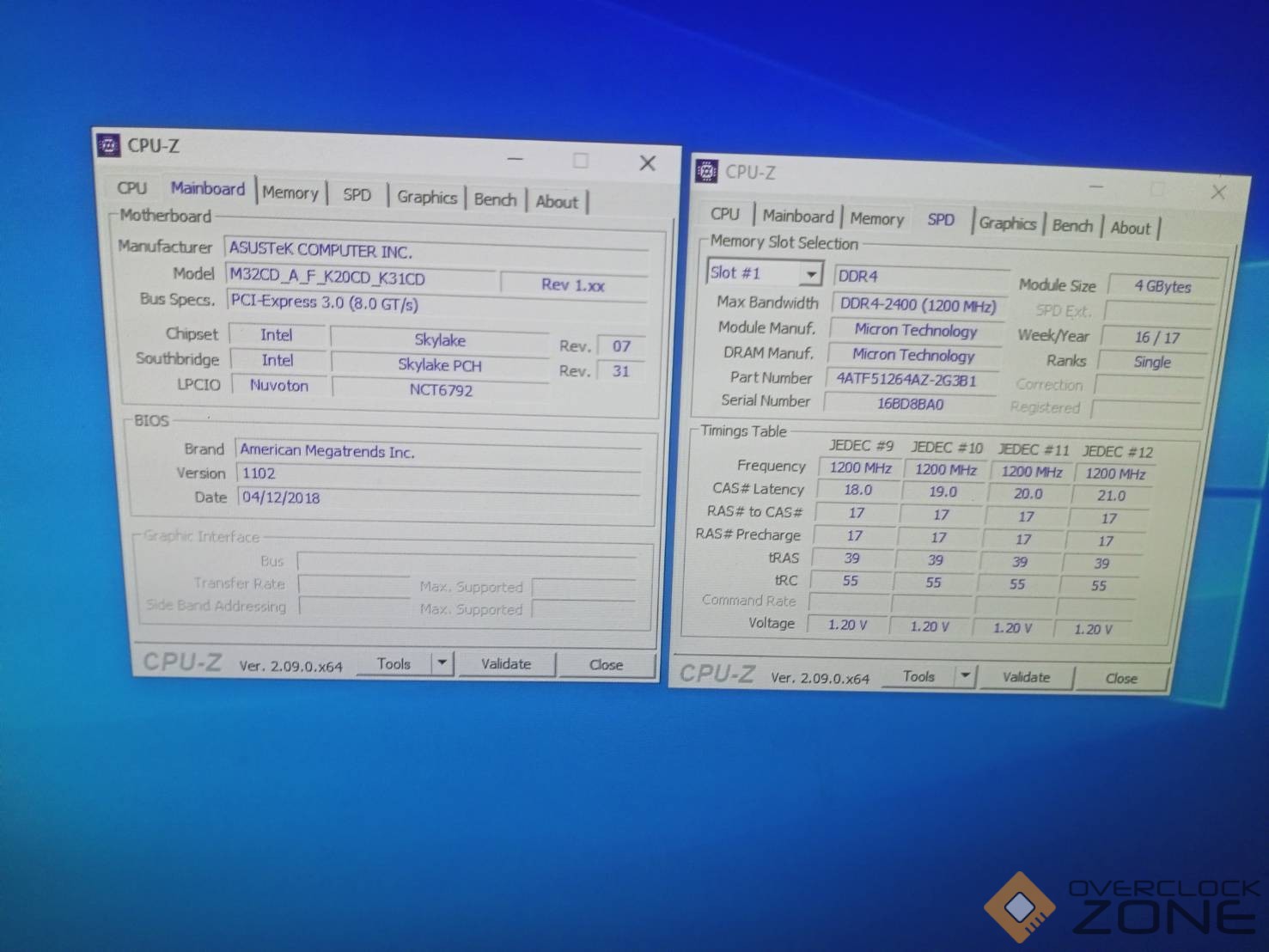Open the CPU tab in the left CPU-Z window

click(x=132, y=187)
